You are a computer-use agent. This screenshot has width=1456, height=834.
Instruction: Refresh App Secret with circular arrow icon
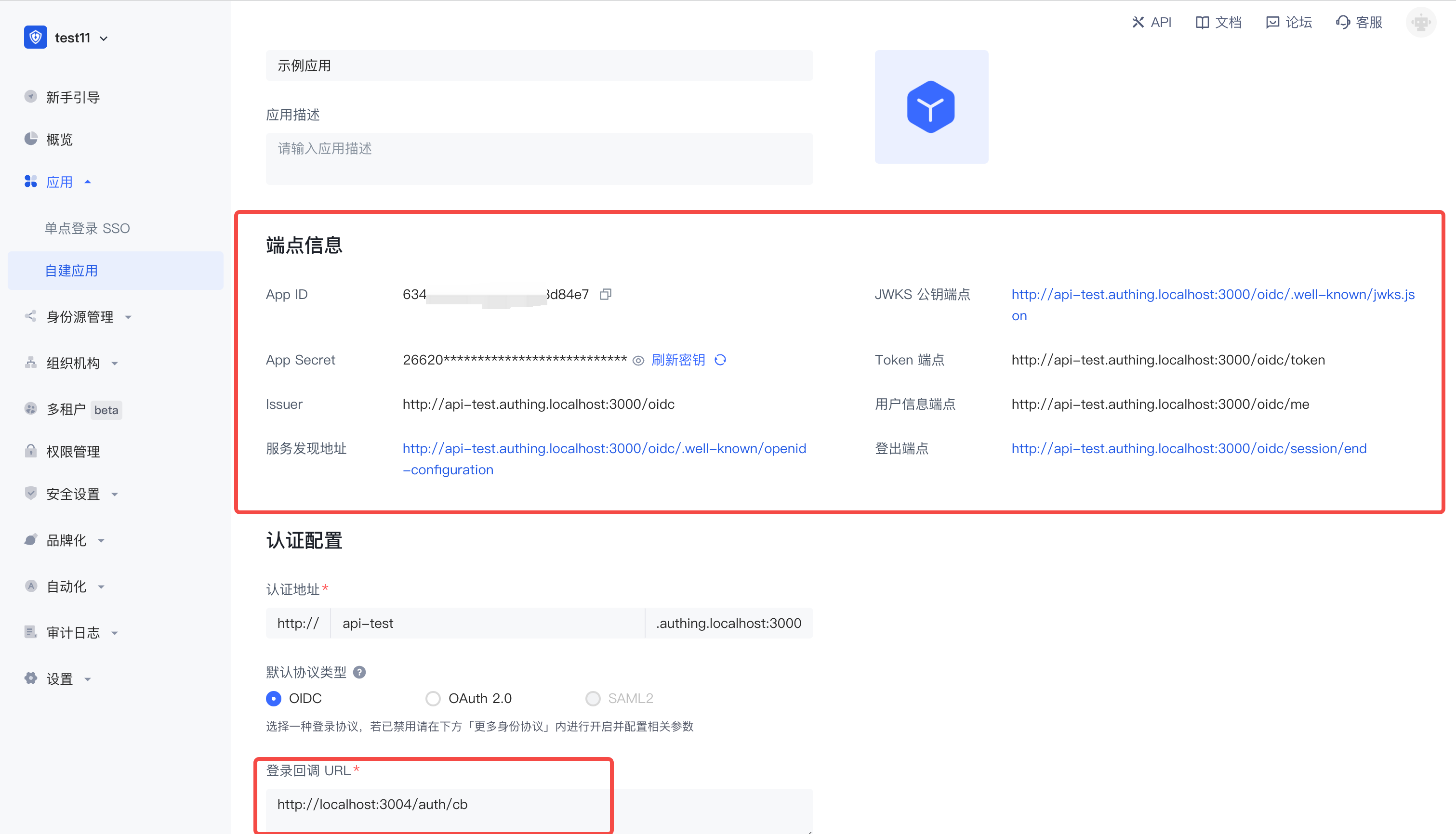click(720, 360)
